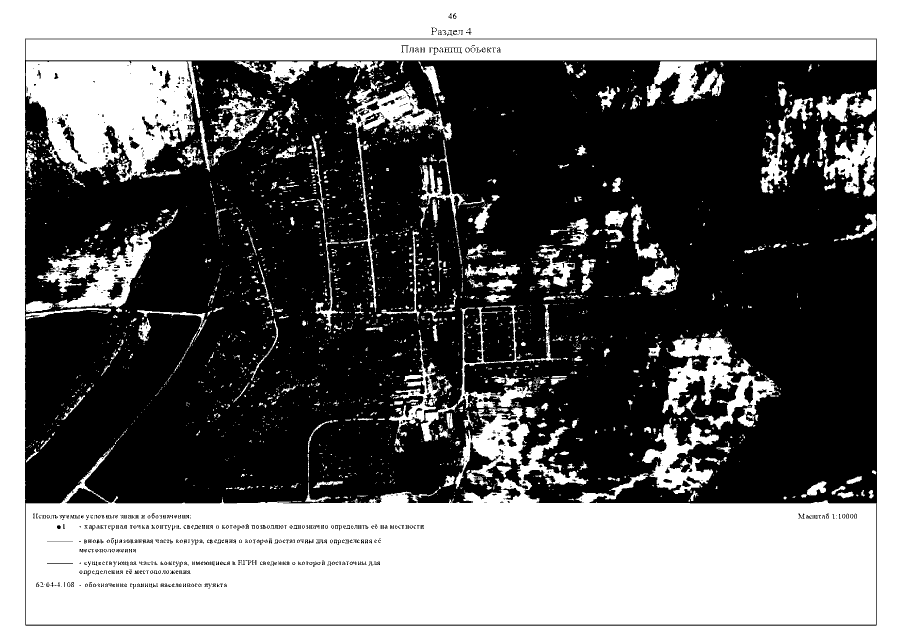The image size is (905, 640).
Task: Click the "существующая часть контура" legend description
Action: tap(230, 564)
